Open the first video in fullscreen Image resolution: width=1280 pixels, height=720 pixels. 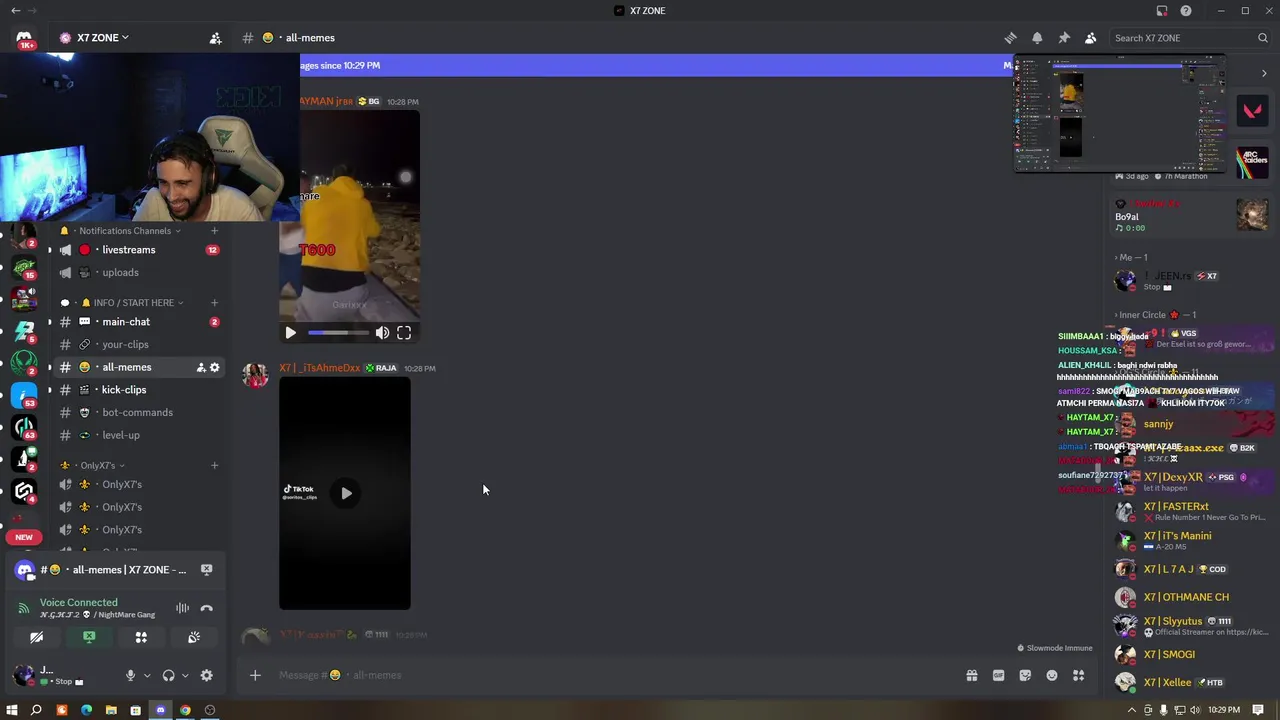[404, 333]
